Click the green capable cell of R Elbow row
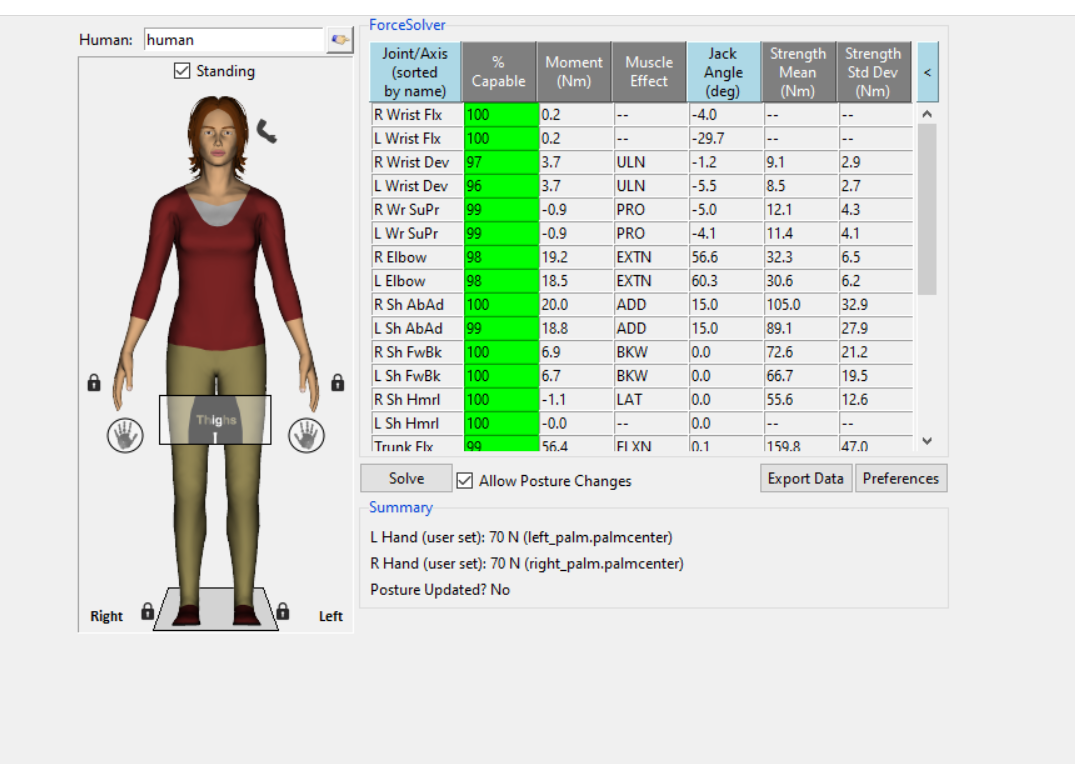This screenshot has width=1075, height=764. (501, 257)
